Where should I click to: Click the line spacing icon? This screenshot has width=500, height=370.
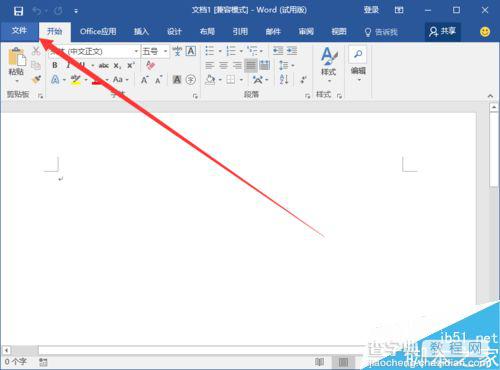click(283, 65)
